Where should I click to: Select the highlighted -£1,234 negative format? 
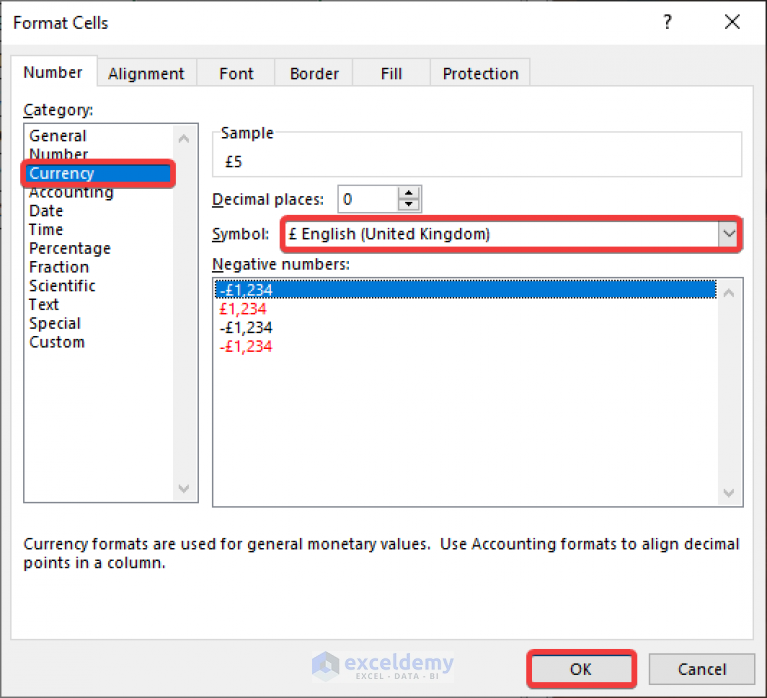coord(466,290)
